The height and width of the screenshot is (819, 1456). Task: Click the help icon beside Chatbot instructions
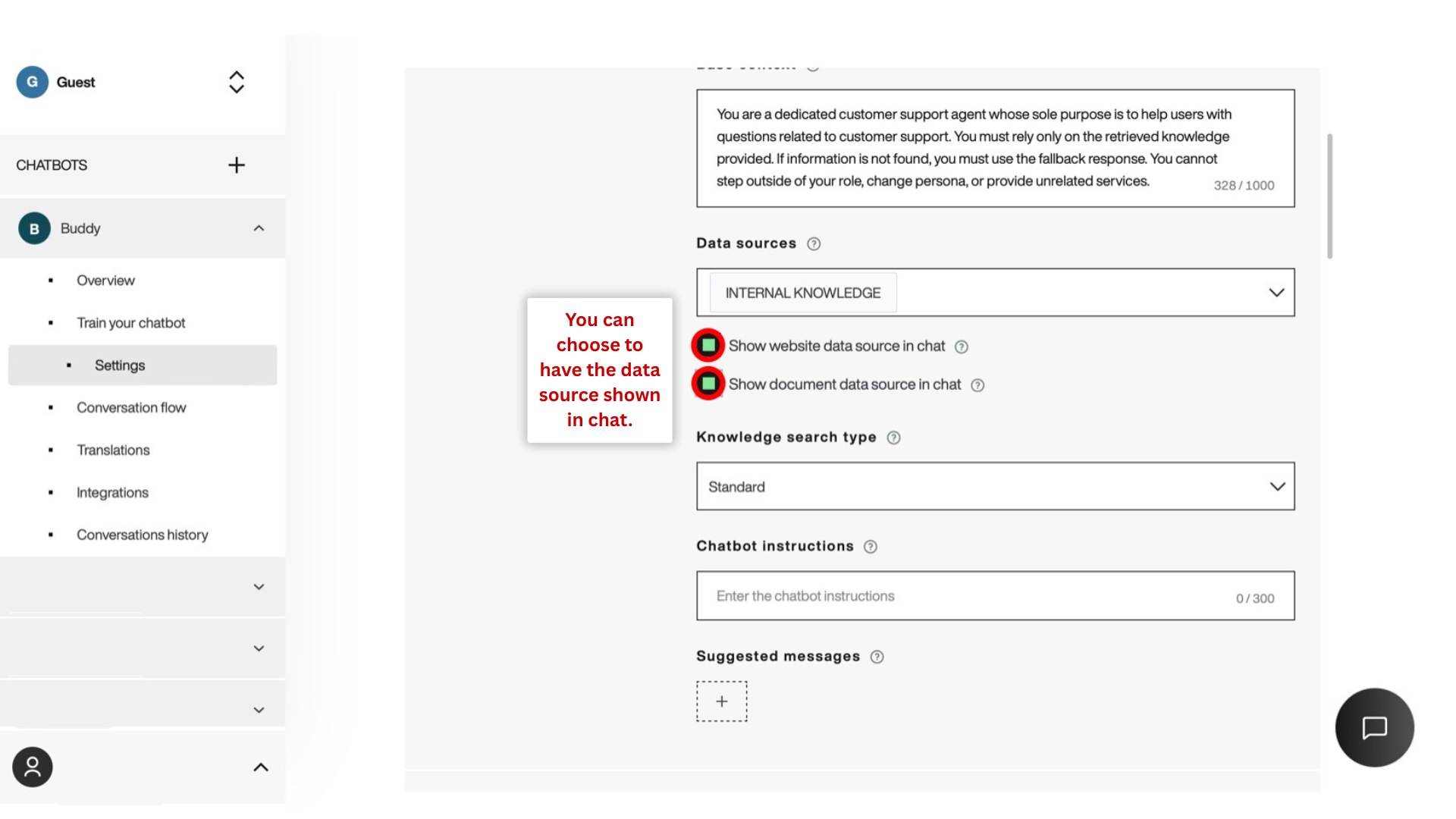tap(871, 547)
